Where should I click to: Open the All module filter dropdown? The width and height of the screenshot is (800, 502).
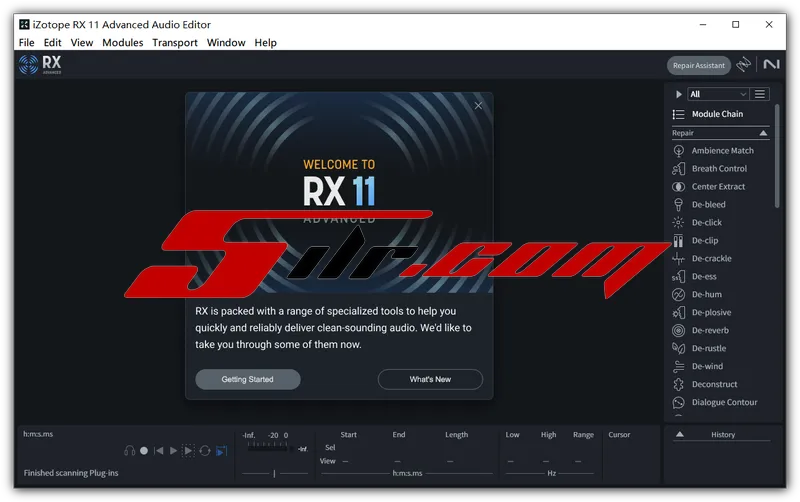[718, 94]
